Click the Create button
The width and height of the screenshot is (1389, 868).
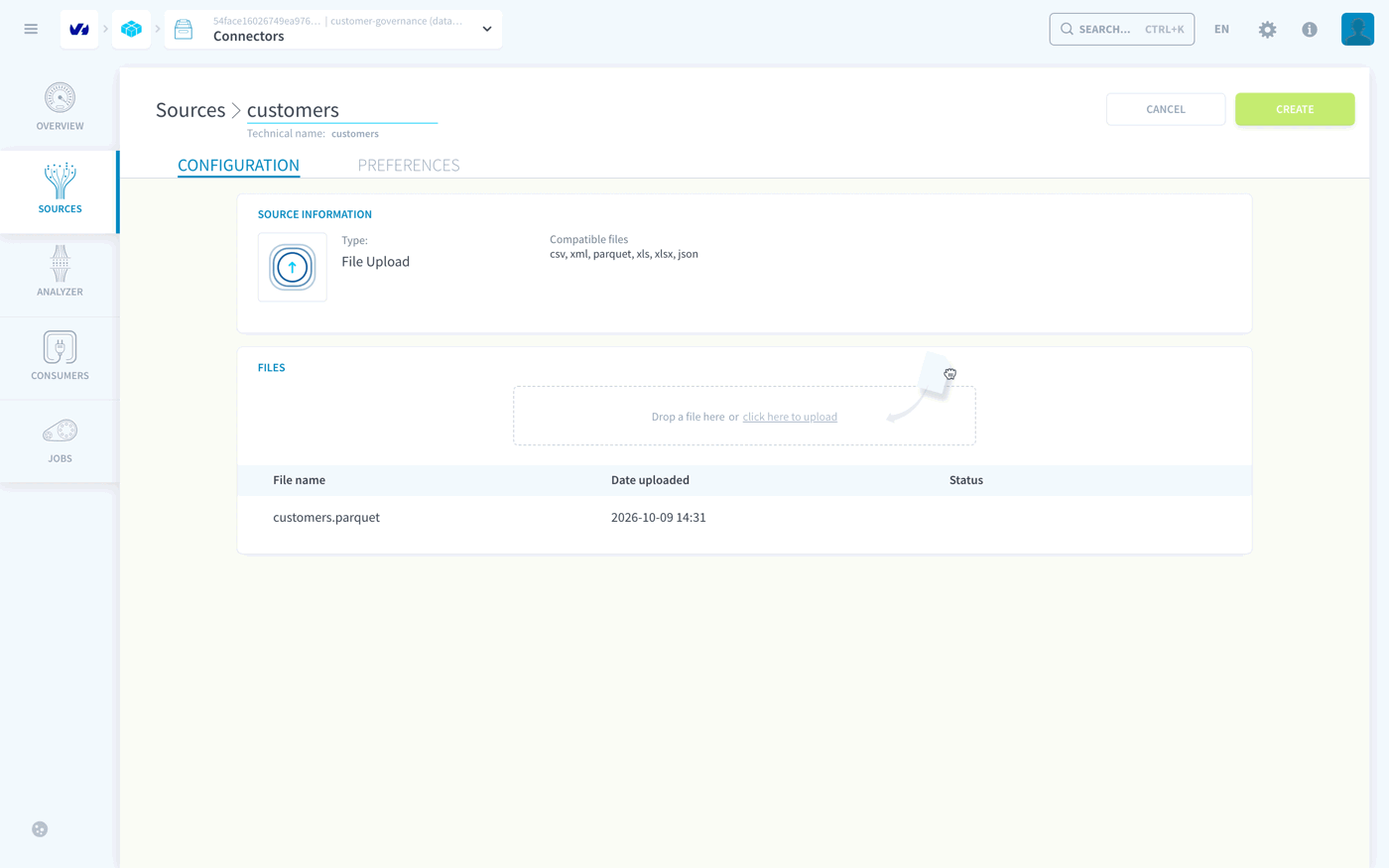pyautogui.click(x=1295, y=109)
